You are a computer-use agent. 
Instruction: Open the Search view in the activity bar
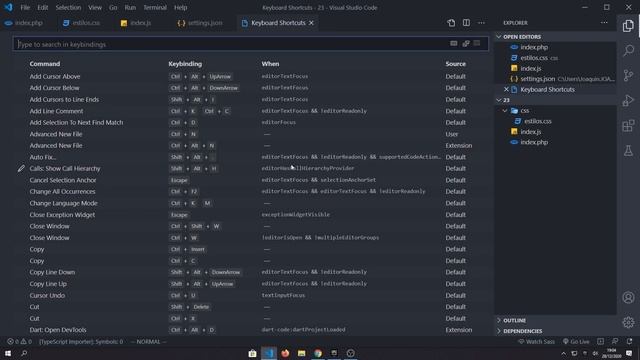pos(628,51)
